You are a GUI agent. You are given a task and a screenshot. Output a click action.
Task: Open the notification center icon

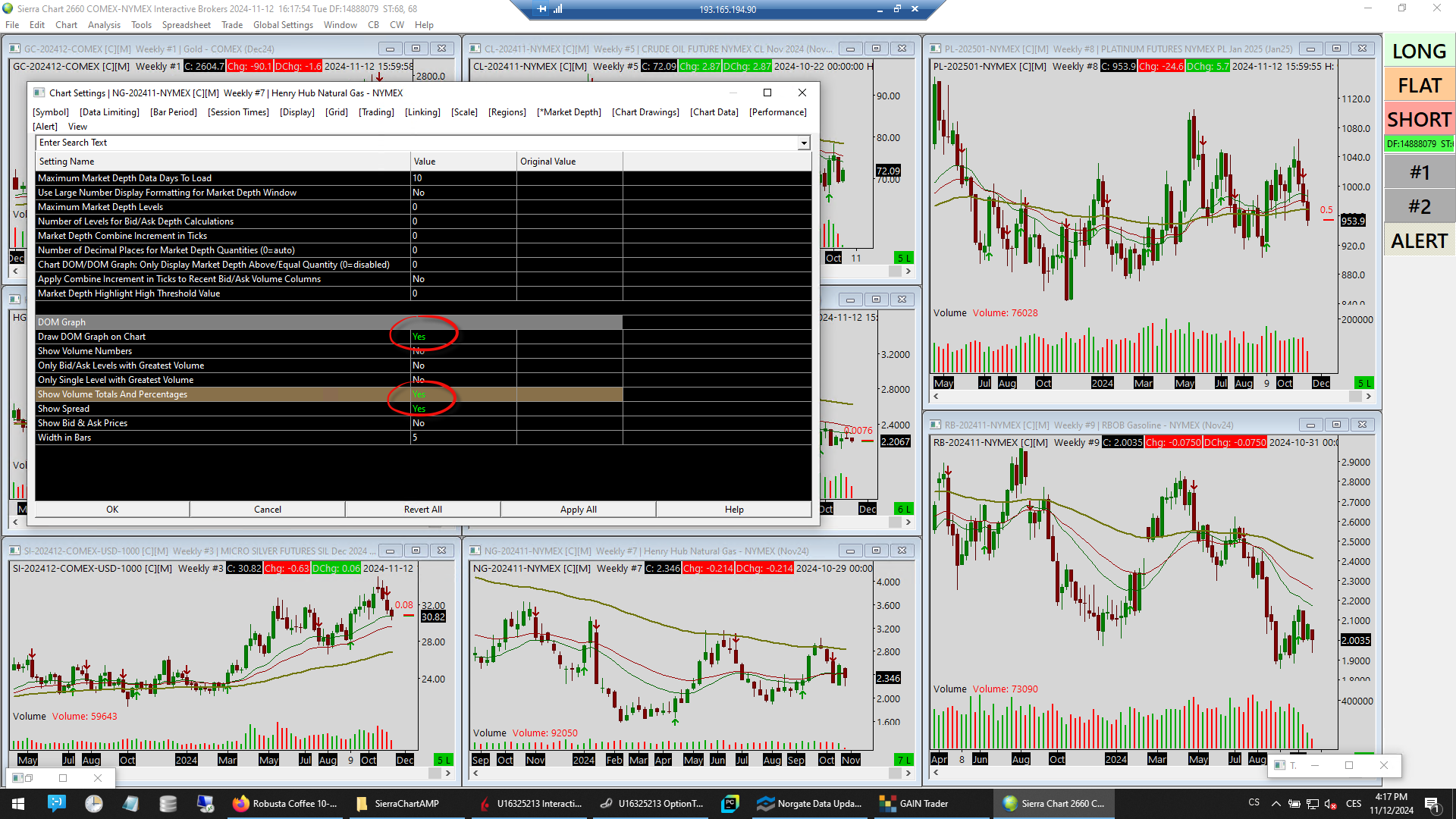point(1432,804)
